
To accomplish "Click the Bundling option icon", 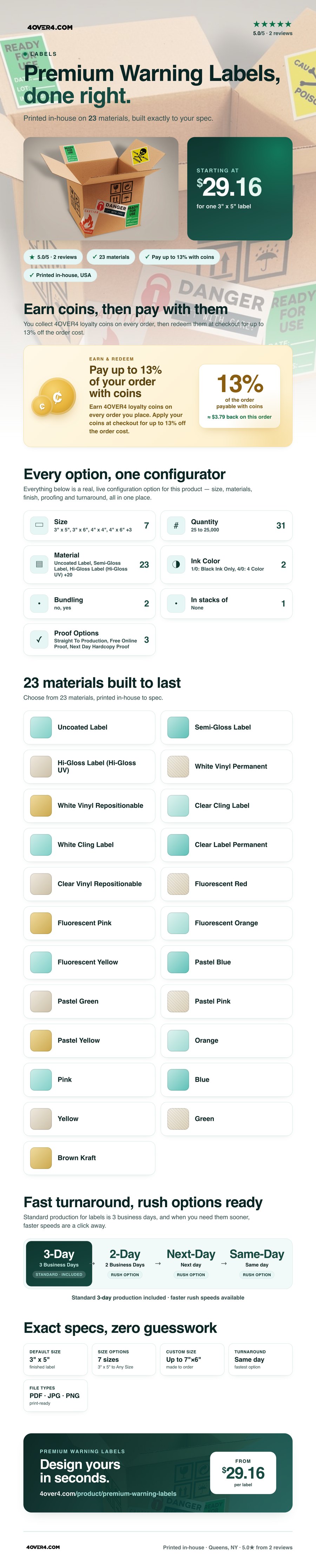I will (x=39, y=603).
